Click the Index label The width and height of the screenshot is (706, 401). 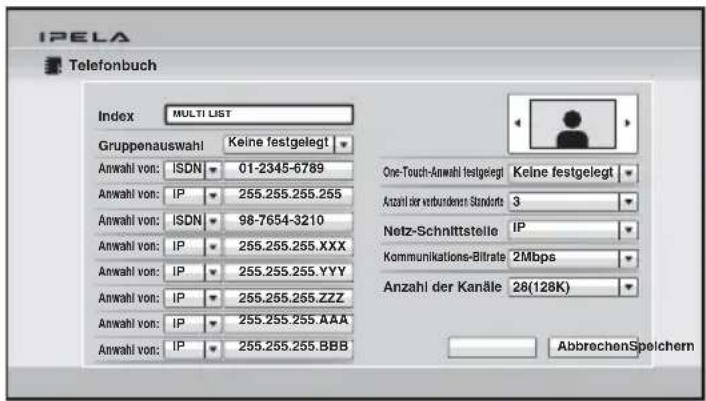click(x=116, y=116)
